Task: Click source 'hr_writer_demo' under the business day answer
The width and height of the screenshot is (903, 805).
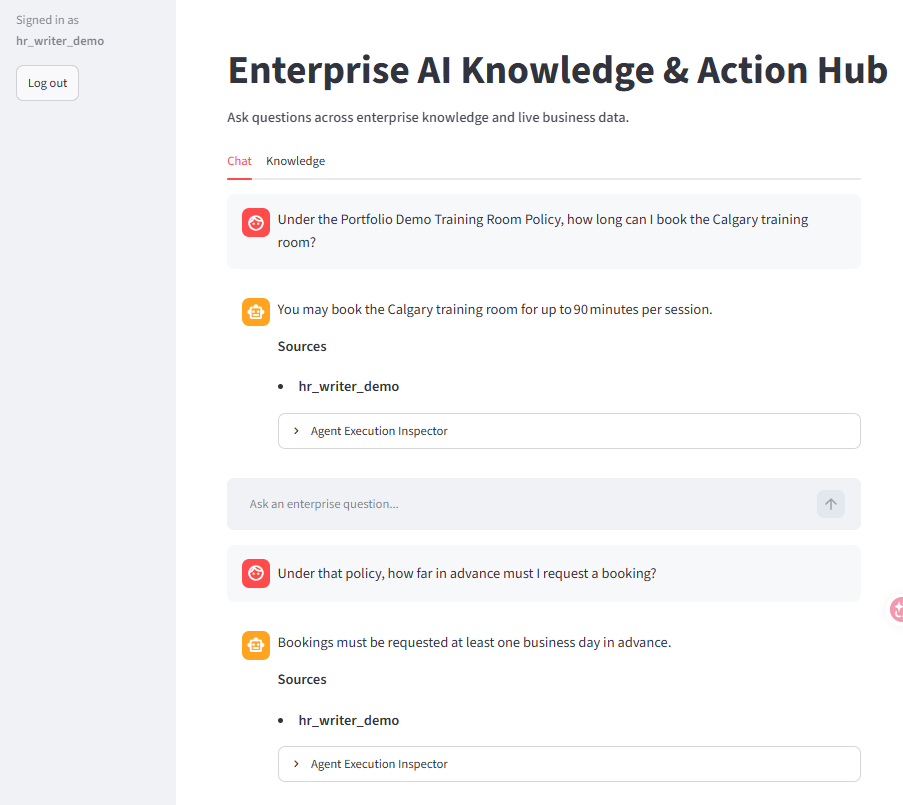Action: (348, 720)
